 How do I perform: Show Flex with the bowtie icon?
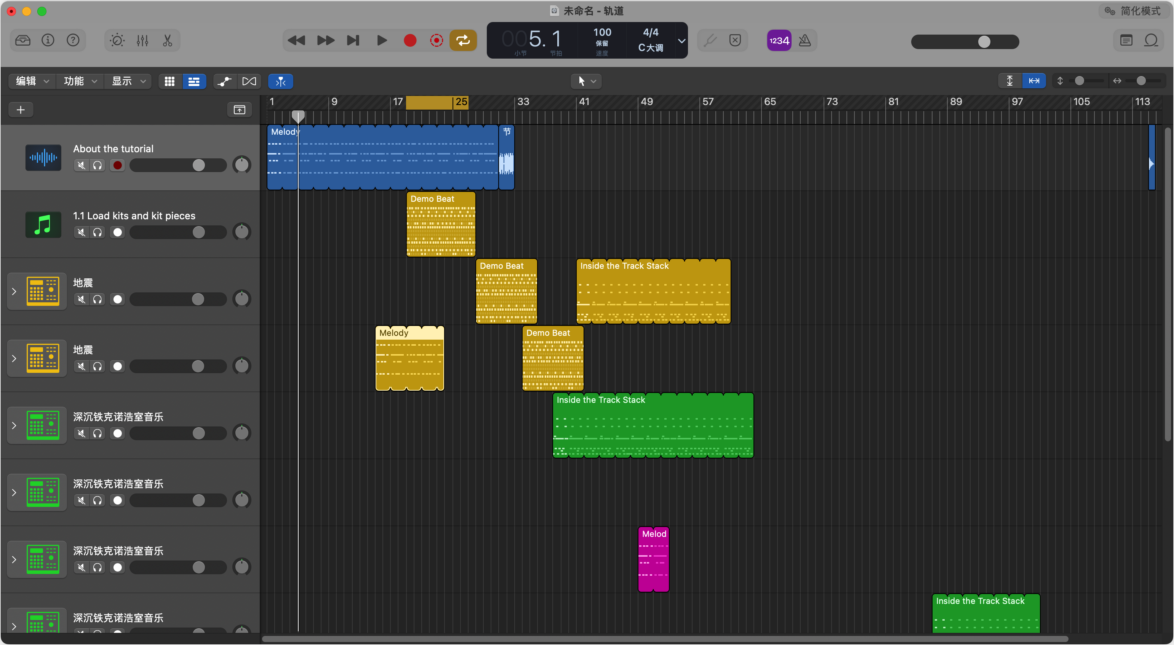249,81
